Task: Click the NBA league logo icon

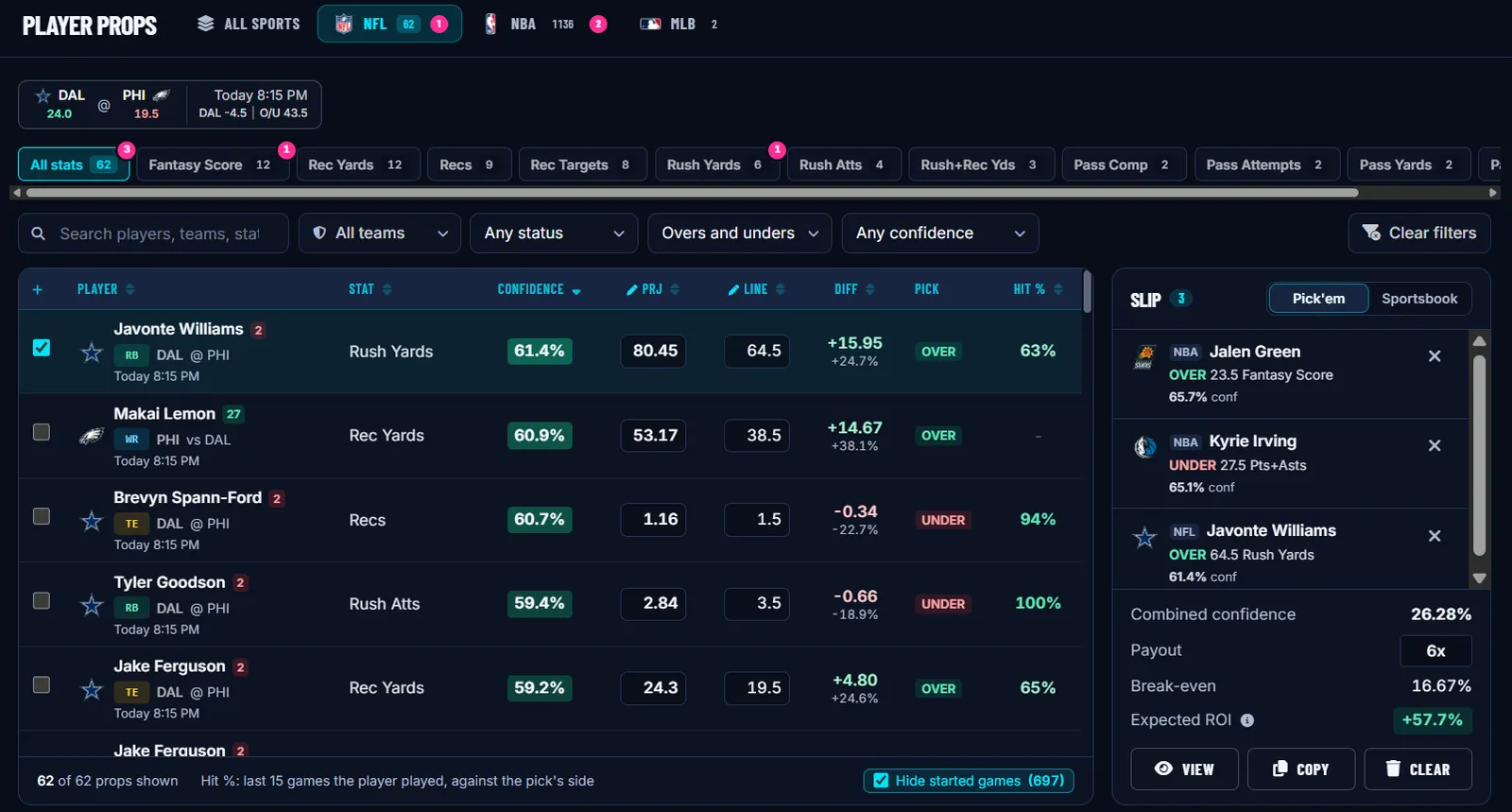Action: click(490, 24)
